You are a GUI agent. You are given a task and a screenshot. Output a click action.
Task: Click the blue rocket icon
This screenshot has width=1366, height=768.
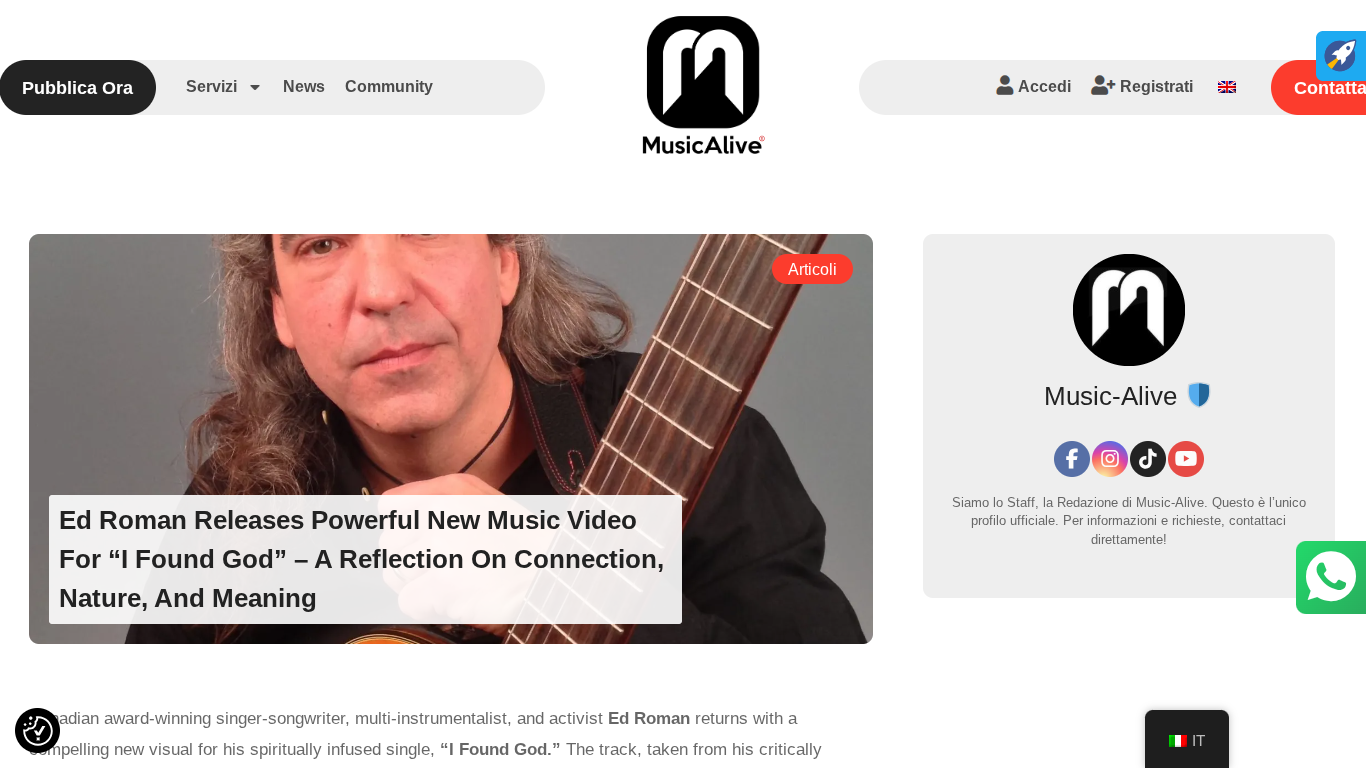tap(1341, 56)
